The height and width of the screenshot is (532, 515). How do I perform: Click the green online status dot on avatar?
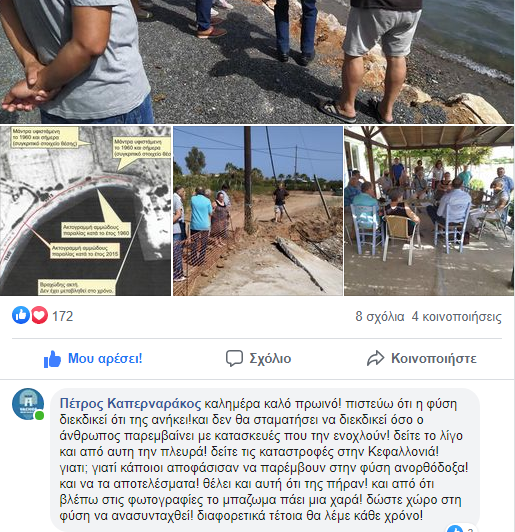(40, 416)
